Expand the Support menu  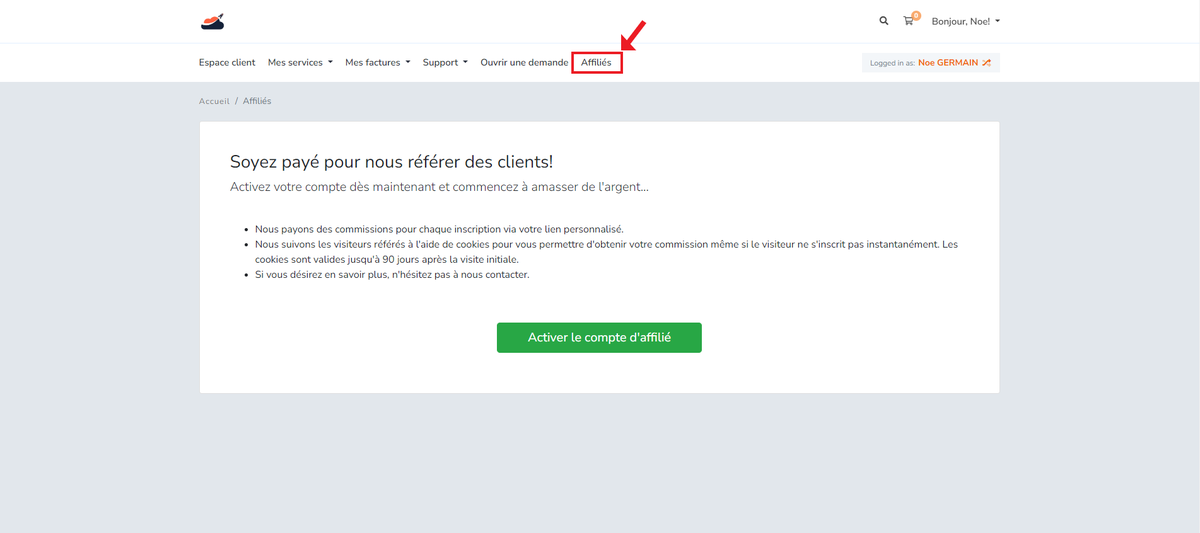445,62
